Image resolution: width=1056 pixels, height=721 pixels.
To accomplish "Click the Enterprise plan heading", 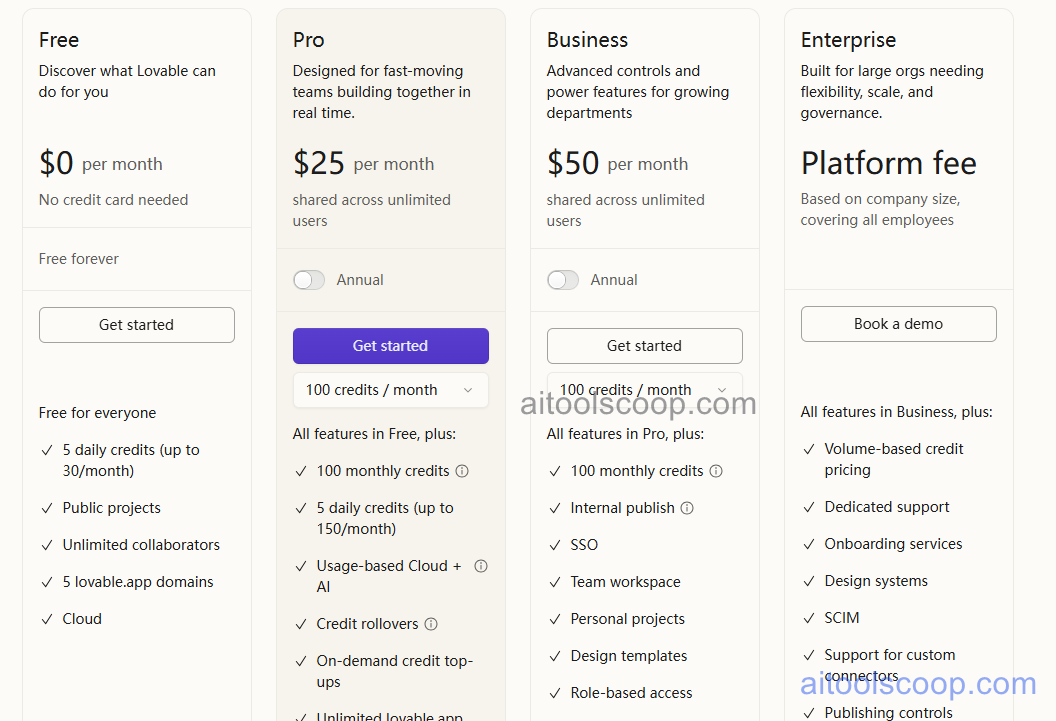I will tap(848, 40).
